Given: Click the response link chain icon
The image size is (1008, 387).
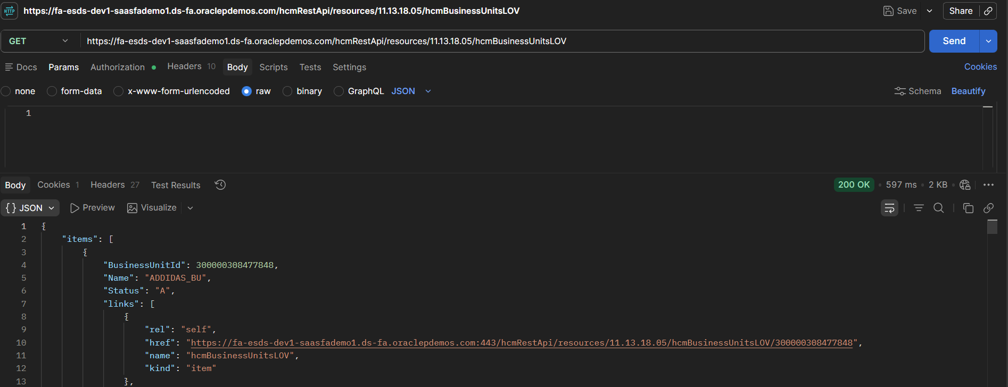Looking at the screenshot, I should pos(989,208).
